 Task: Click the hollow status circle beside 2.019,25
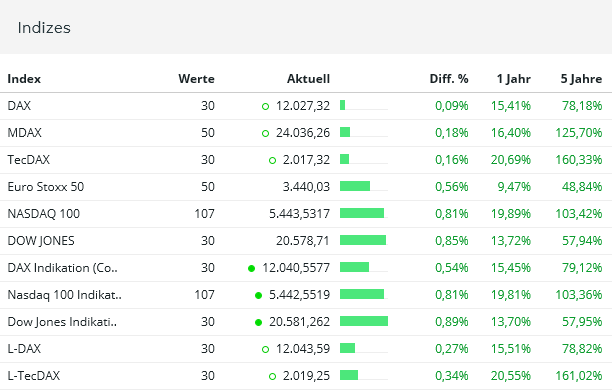click(x=272, y=376)
